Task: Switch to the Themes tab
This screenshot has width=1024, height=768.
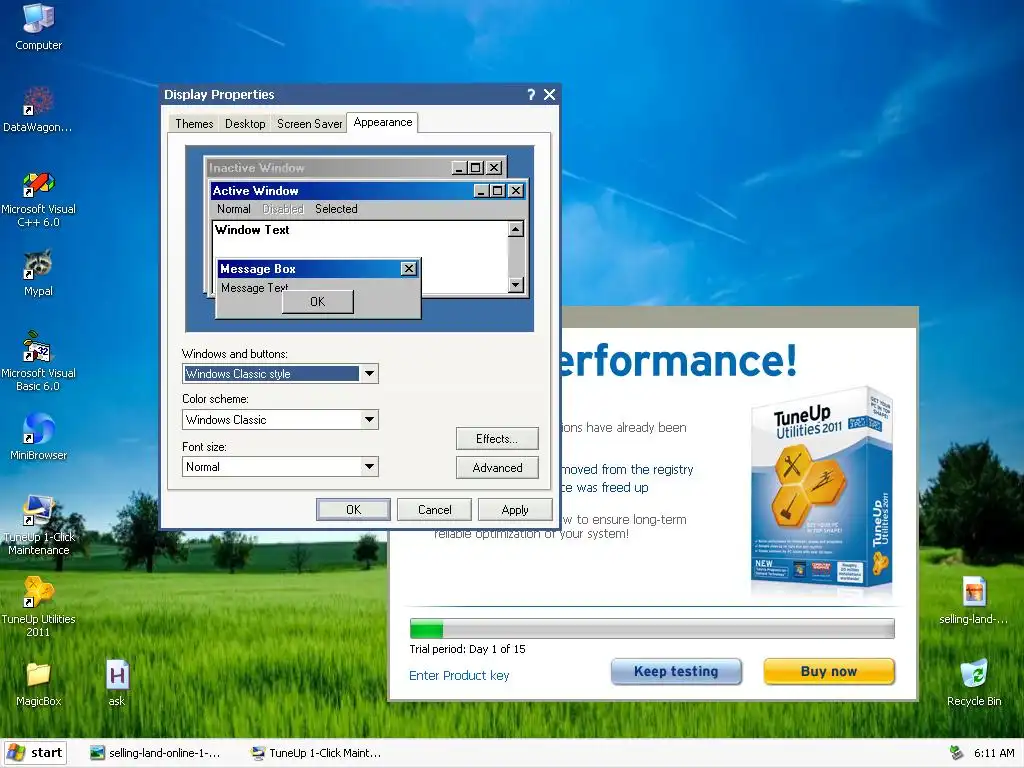Action: tap(194, 123)
